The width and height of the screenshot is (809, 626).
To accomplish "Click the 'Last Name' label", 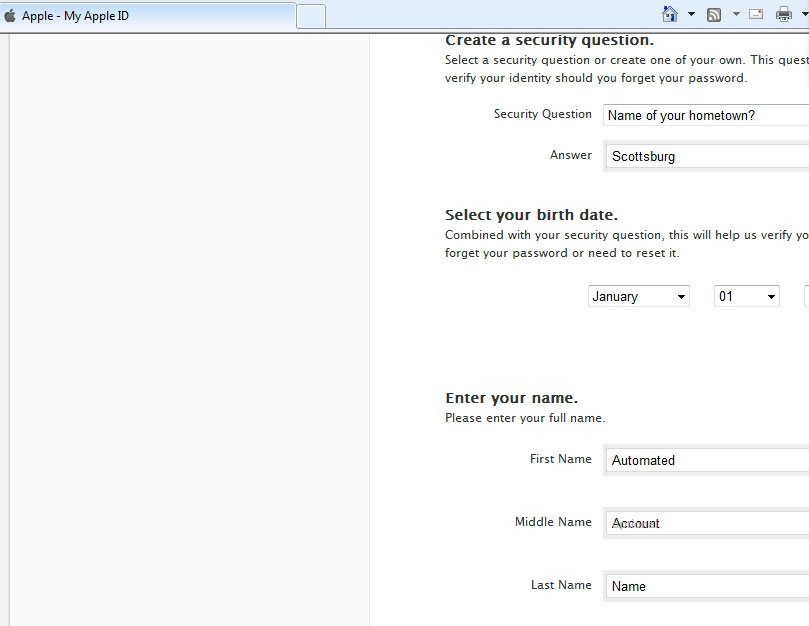I will 561,585.
